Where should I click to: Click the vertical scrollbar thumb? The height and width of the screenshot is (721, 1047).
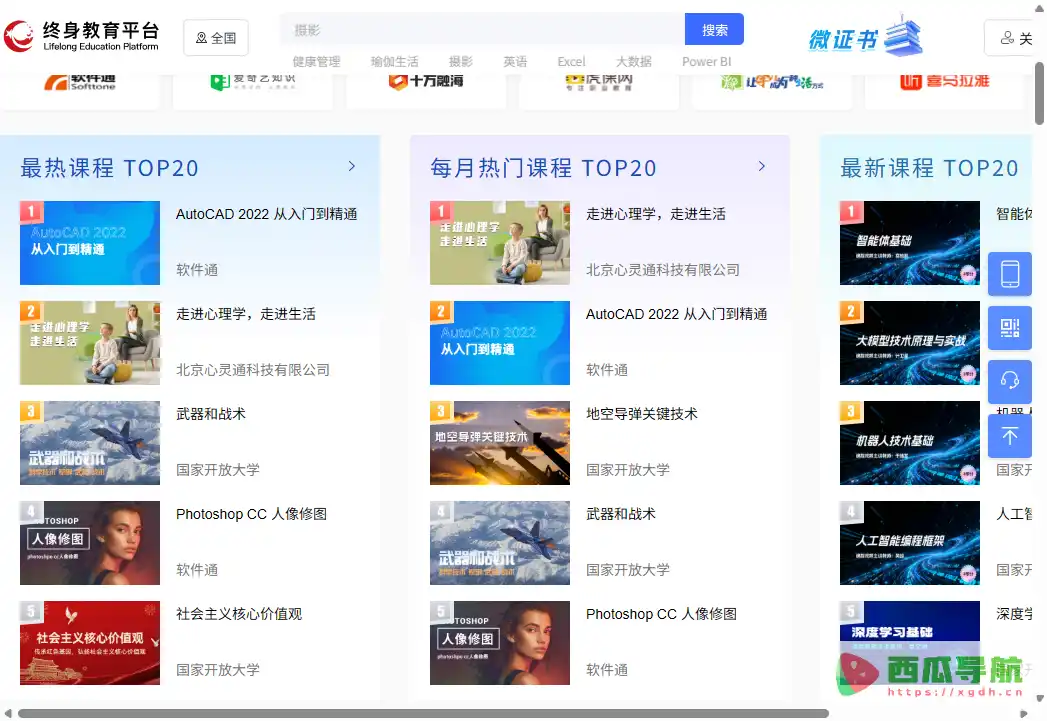point(1040,93)
